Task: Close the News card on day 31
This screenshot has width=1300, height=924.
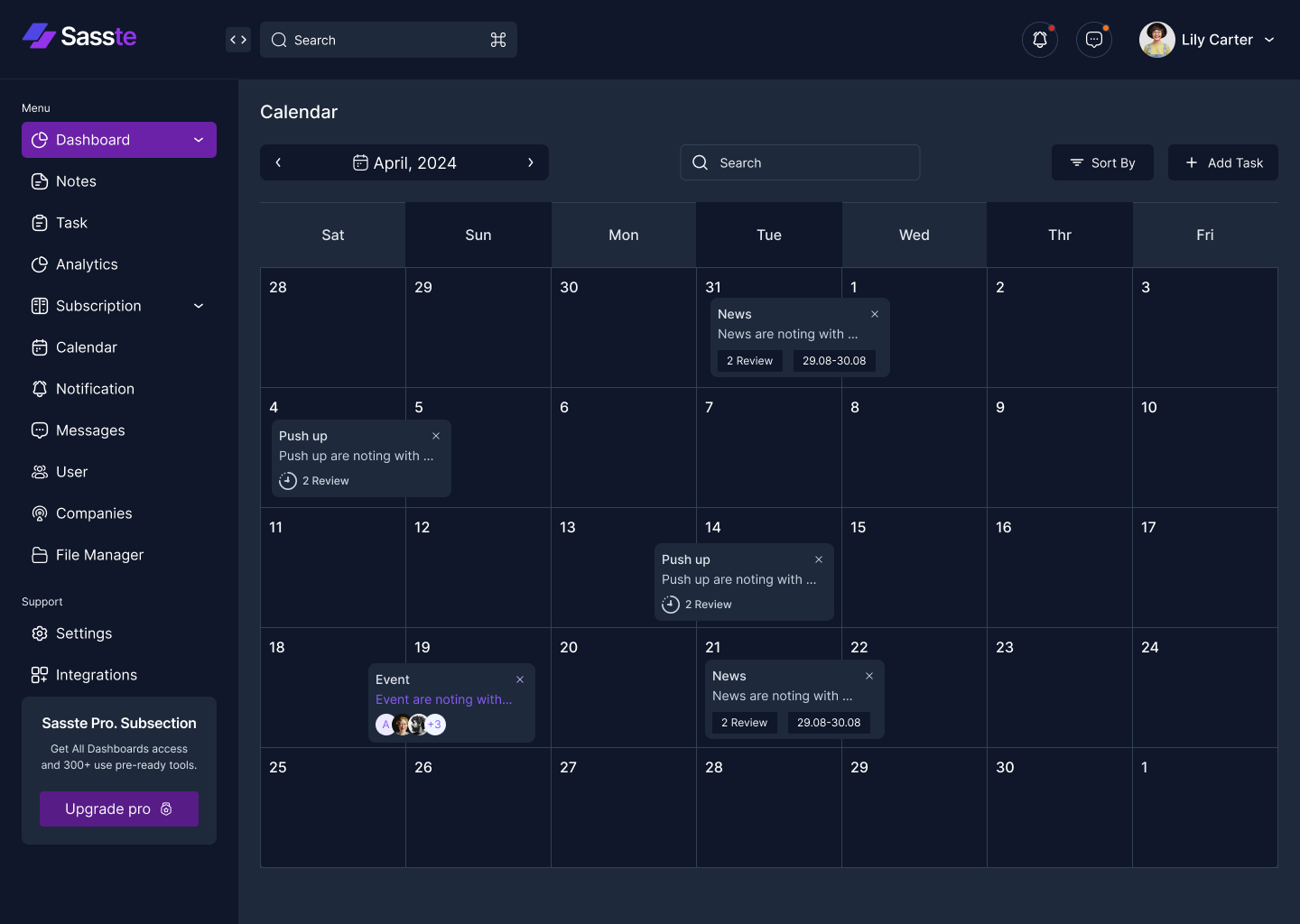Action: [875, 314]
